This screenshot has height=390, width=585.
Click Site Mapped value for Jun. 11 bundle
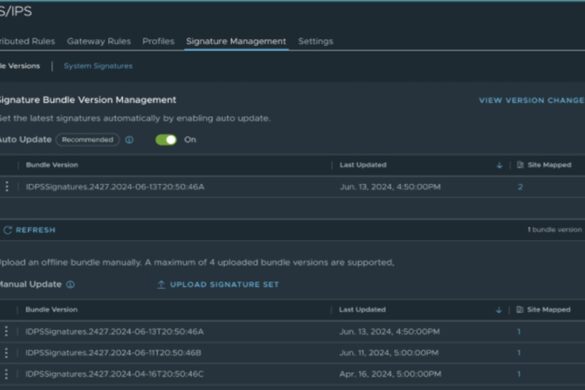519,353
